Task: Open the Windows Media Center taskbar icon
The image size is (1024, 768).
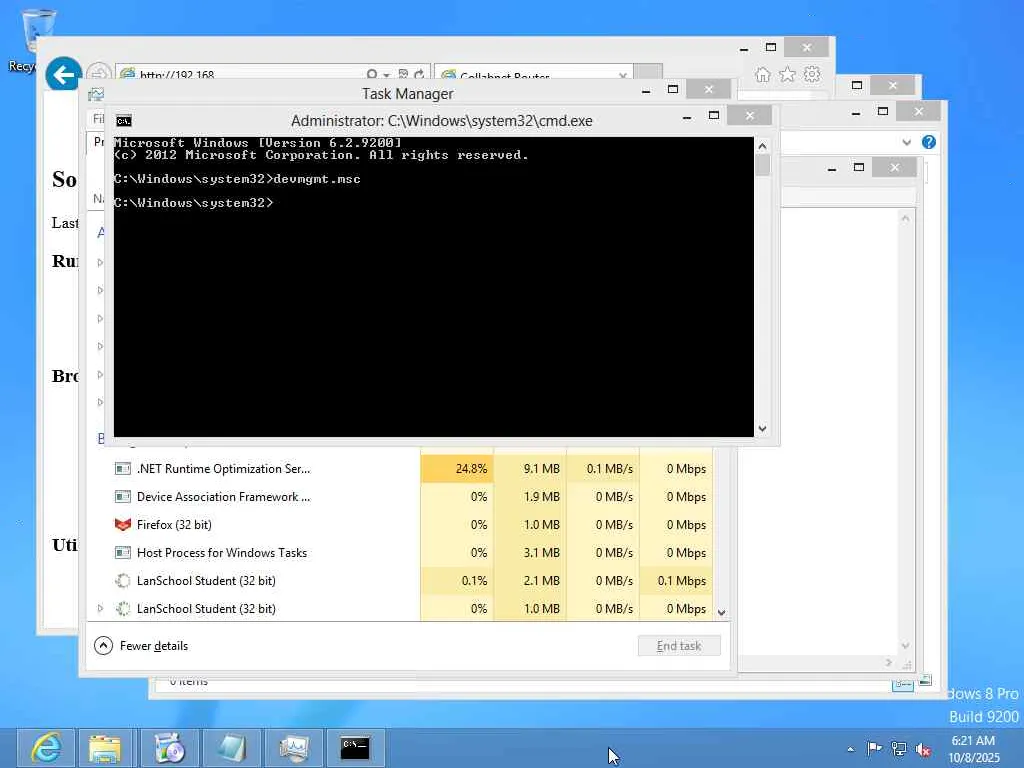Action: 169,748
